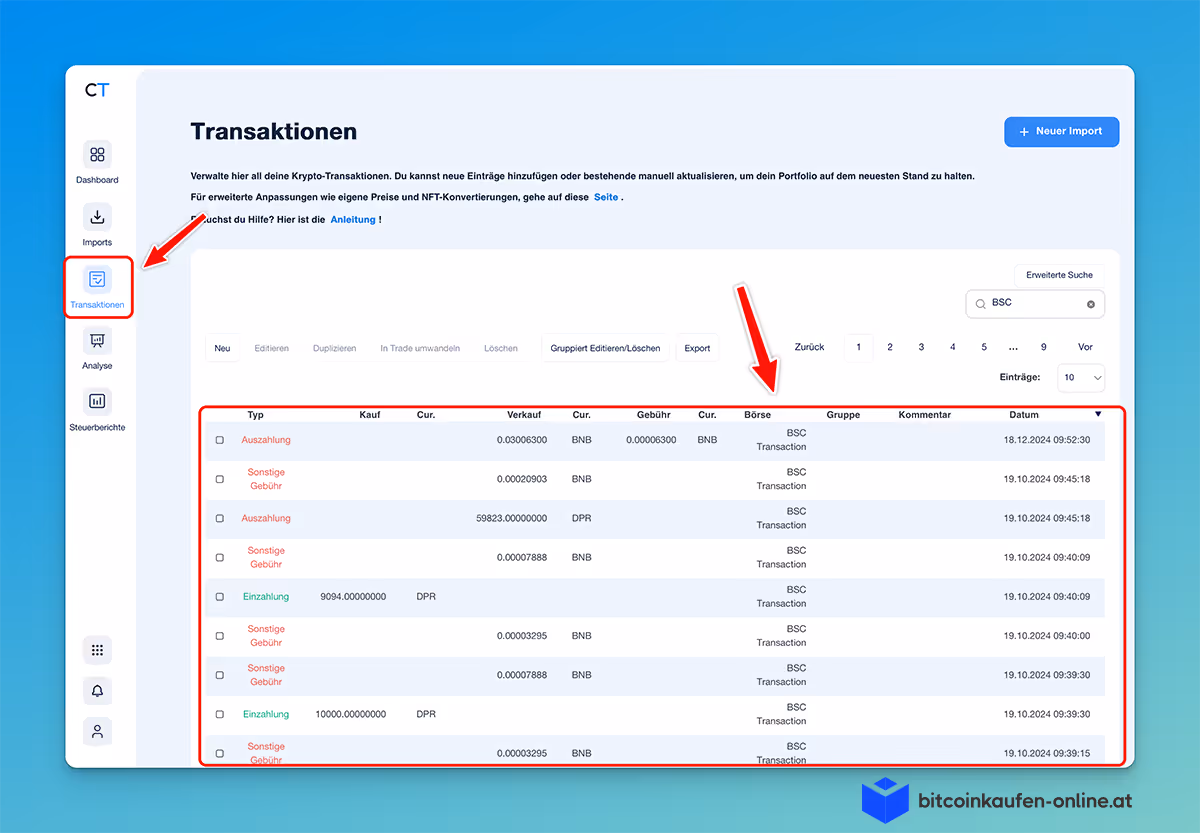Screen dimensions: 1200x833
Task: Open the Anleitung help link
Action: point(354,219)
